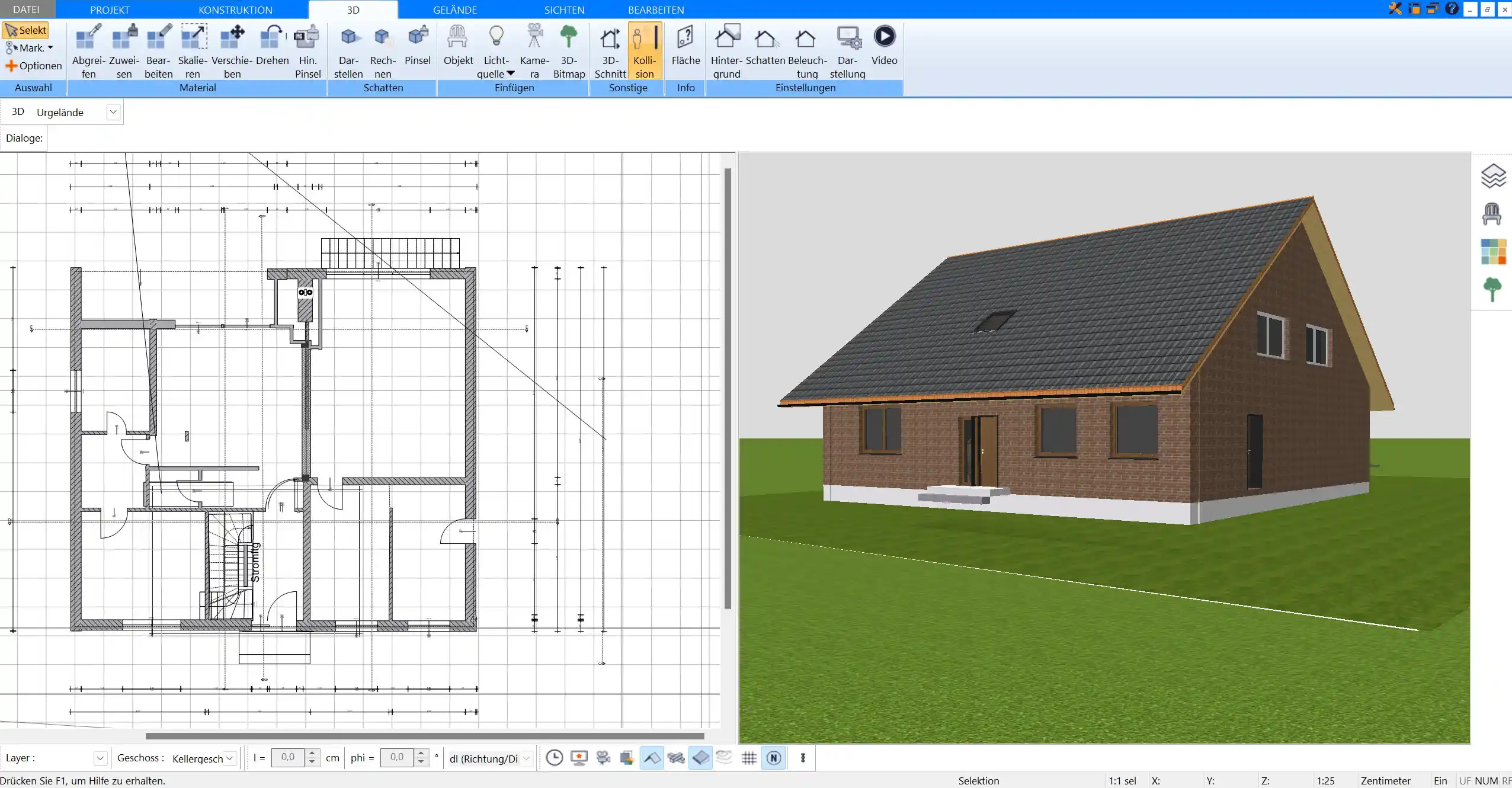Select the Drehen material tool

273,45
